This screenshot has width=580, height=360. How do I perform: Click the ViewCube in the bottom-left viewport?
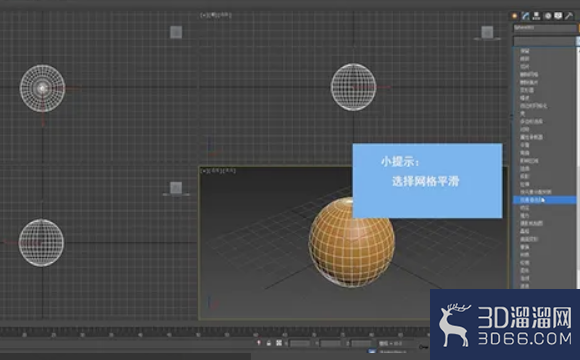(176, 188)
